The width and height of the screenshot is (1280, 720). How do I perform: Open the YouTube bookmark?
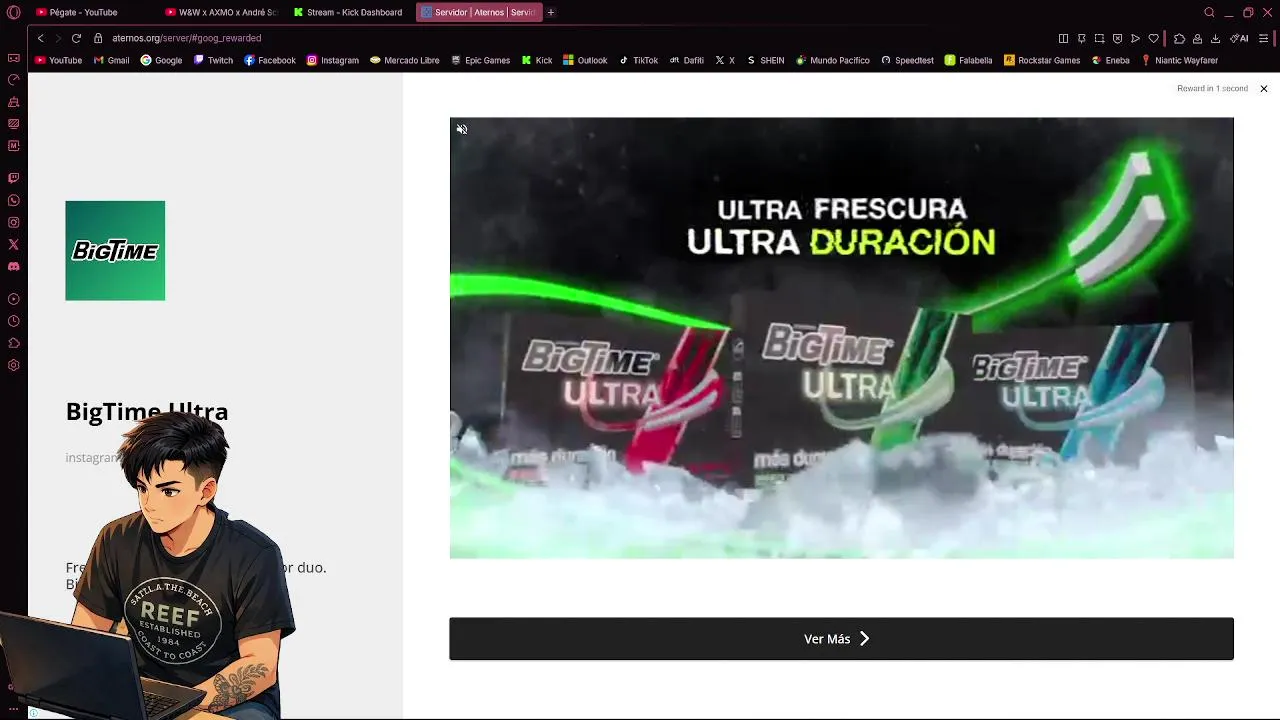(x=58, y=60)
